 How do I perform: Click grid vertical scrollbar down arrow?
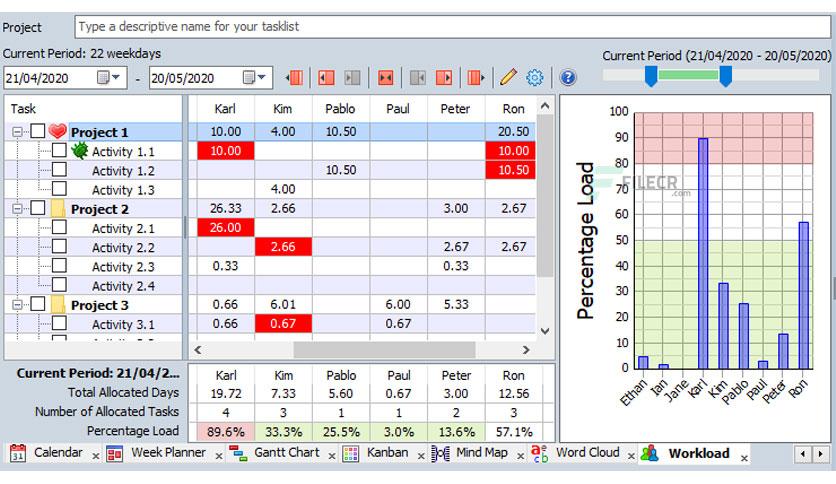pos(545,331)
